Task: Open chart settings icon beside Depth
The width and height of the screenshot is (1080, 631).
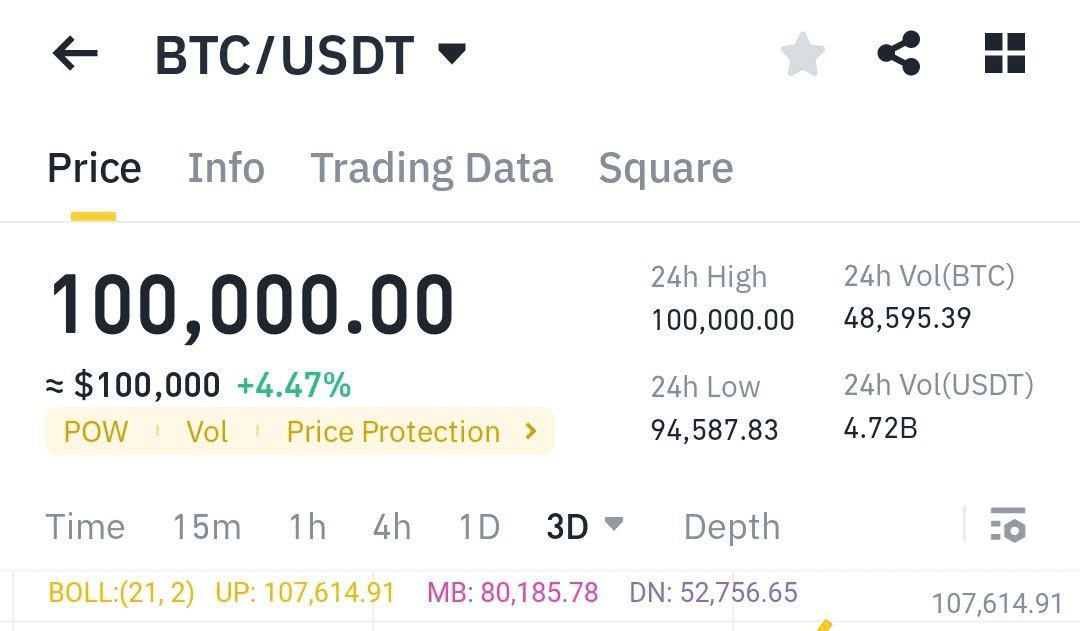Action: point(1008,525)
